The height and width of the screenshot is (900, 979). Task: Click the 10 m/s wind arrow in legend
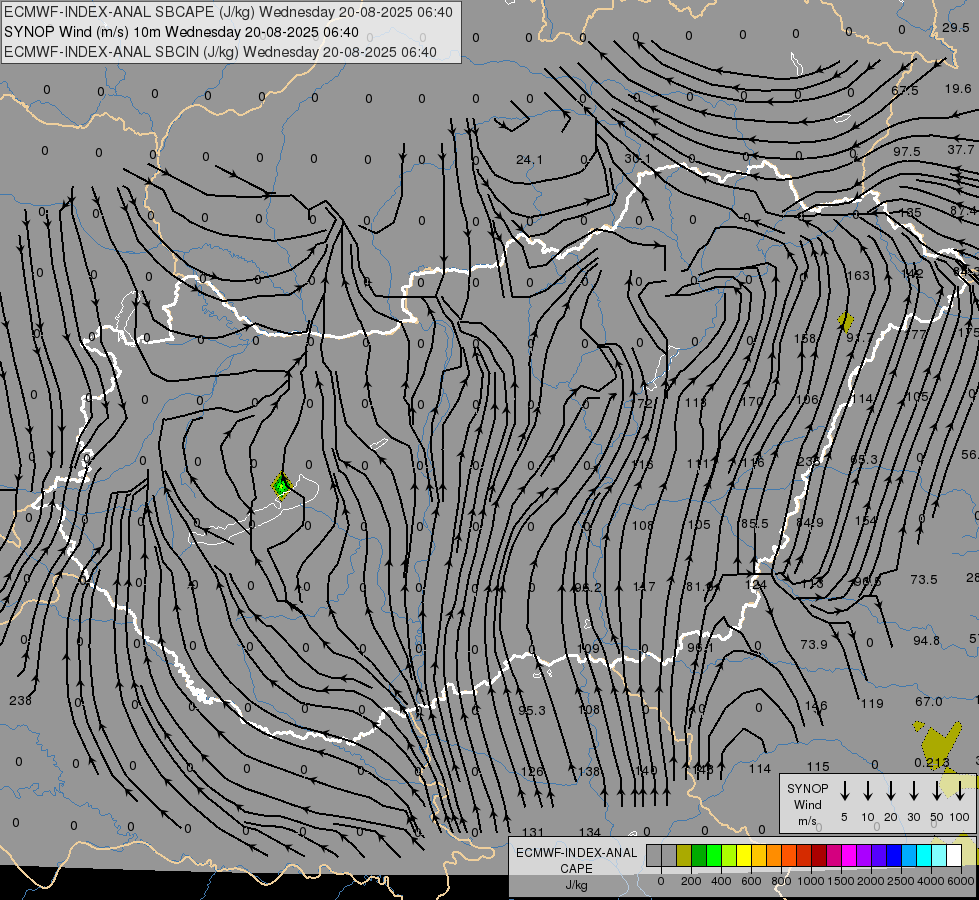click(868, 791)
